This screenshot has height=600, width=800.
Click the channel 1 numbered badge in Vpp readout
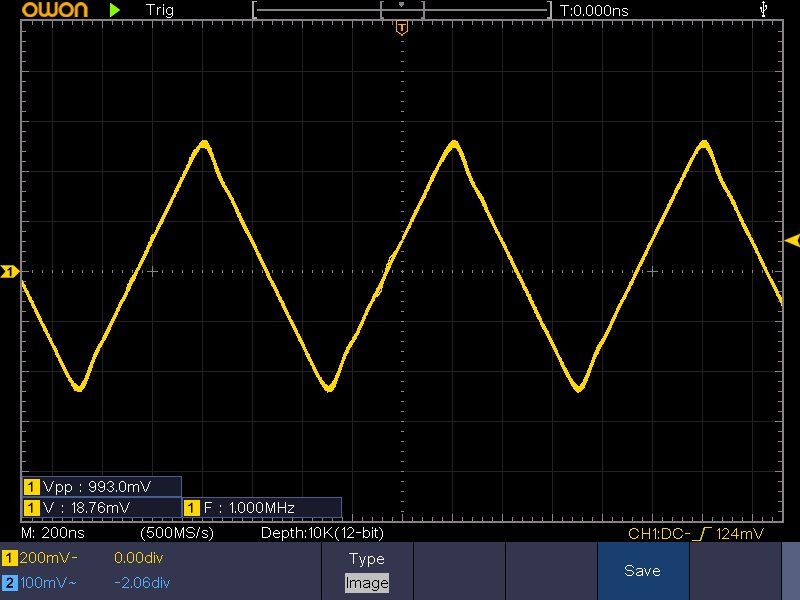[31, 486]
